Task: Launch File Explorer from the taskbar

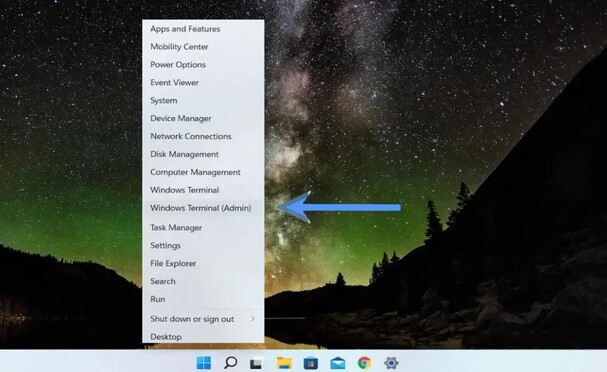Action: (x=284, y=363)
